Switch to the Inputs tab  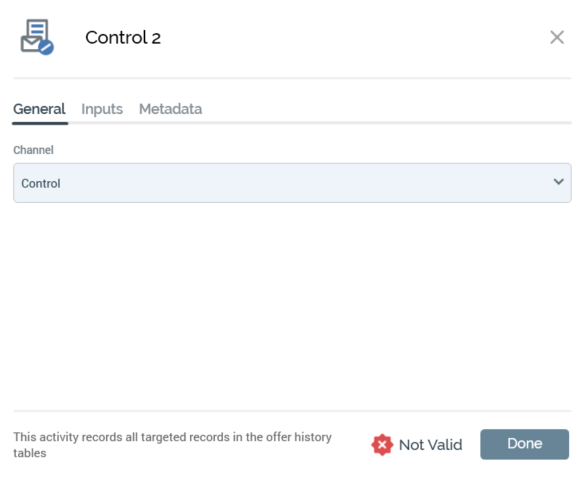[102, 109]
